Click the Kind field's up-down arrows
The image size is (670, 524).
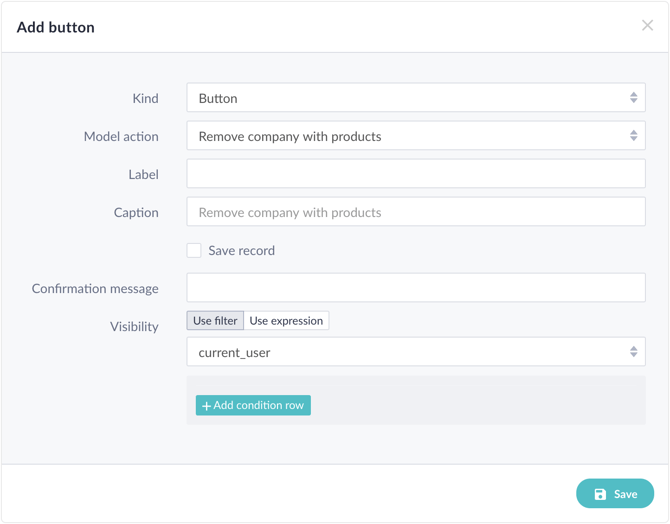[x=633, y=98]
